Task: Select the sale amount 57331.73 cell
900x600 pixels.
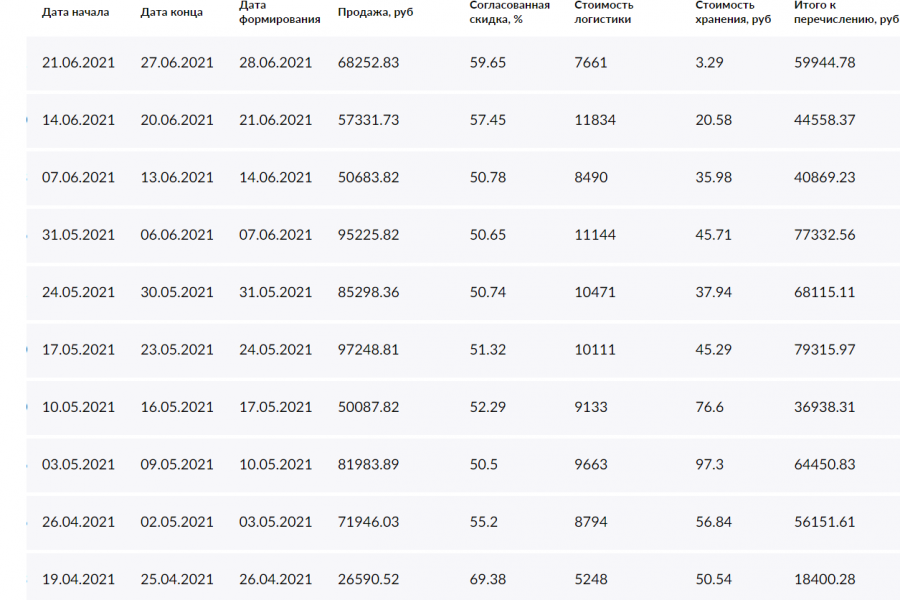Action: [369, 120]
